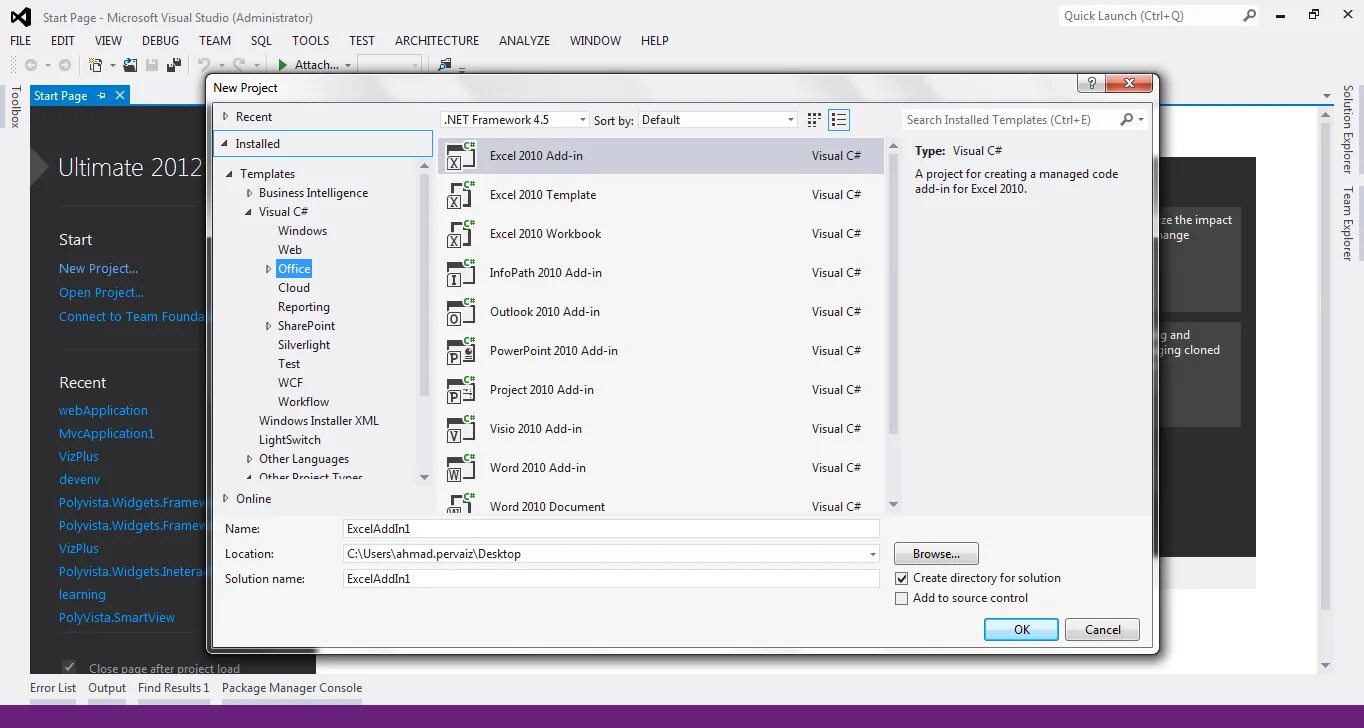Viewport: 1364px width, 728px height.
Task: Click the Solution name input field
Action: [x=611, y=579]
